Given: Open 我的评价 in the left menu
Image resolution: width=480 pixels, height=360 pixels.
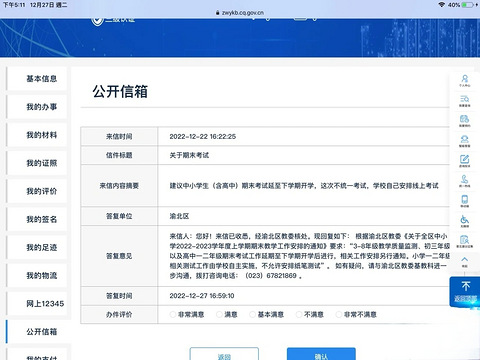Looking at the screenshot, I should coord(37,191).
